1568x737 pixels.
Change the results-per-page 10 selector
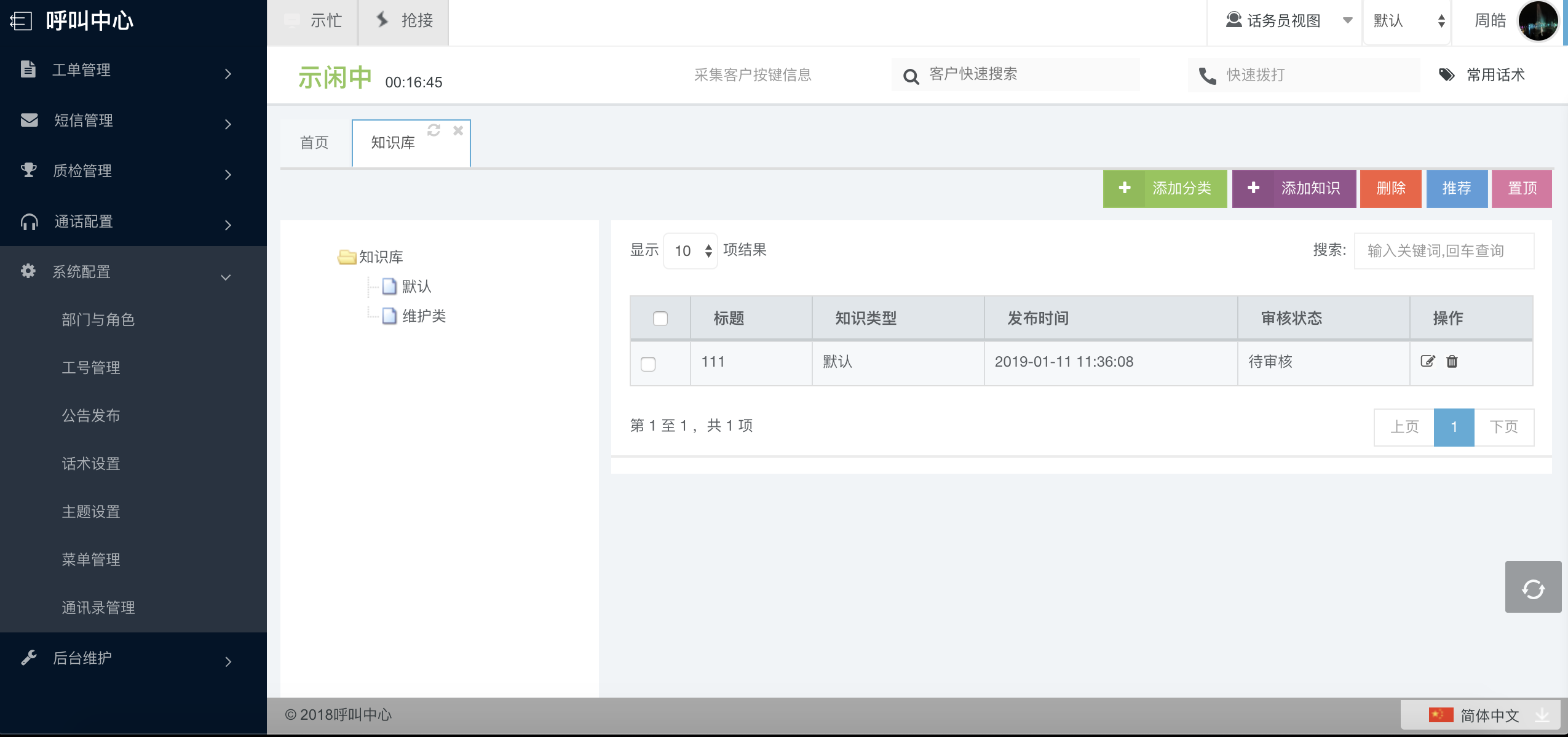691,251
